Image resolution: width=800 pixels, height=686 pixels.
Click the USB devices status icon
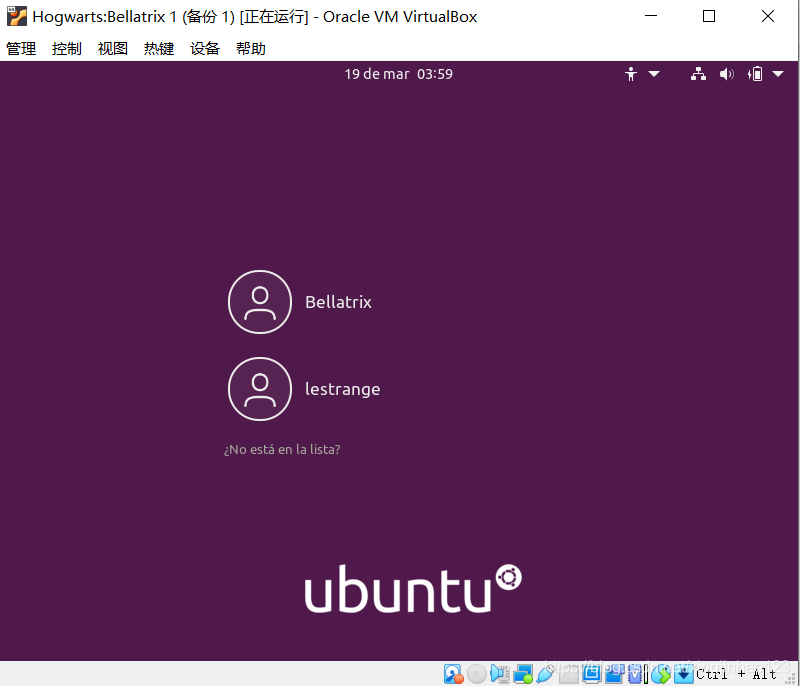545,674
